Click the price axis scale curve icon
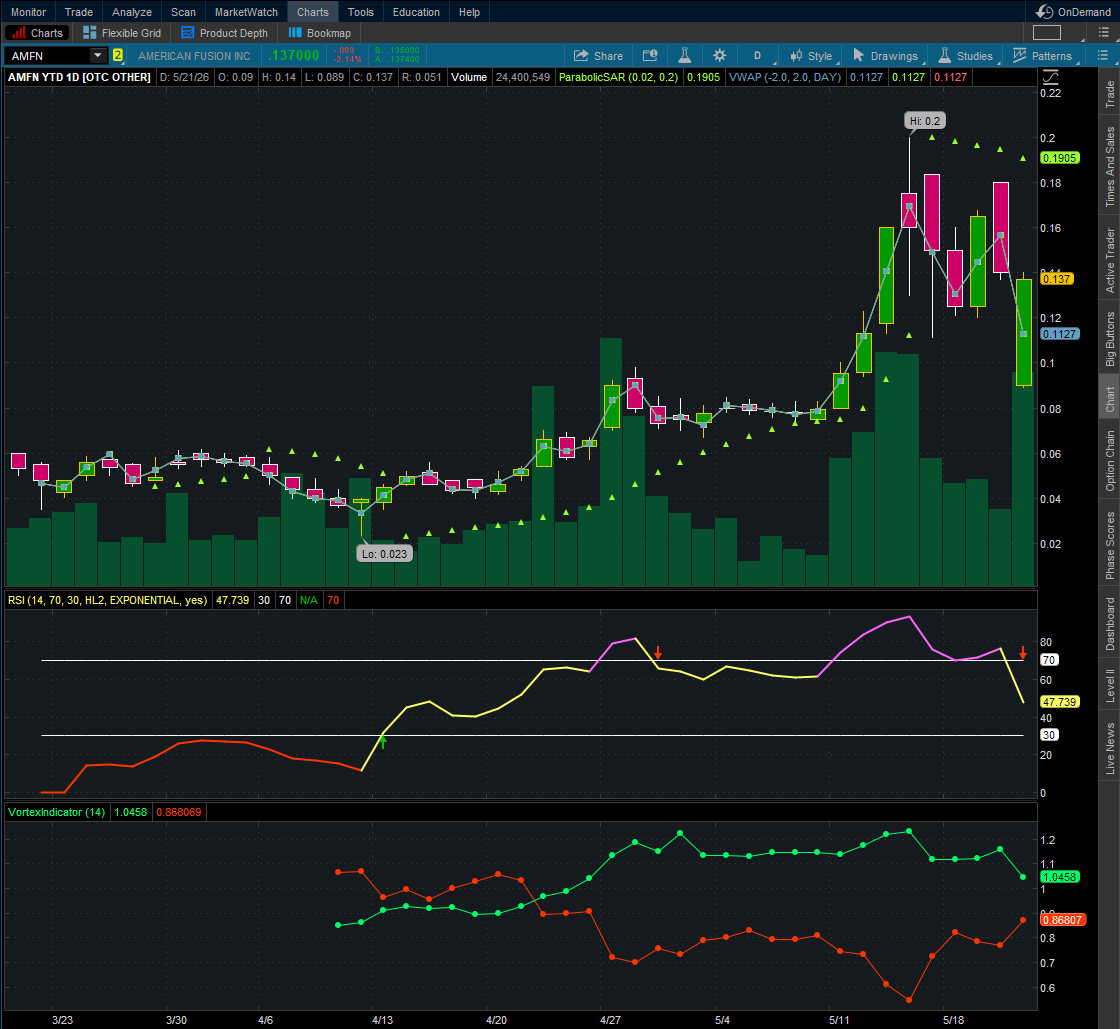 click(1051, 76)
